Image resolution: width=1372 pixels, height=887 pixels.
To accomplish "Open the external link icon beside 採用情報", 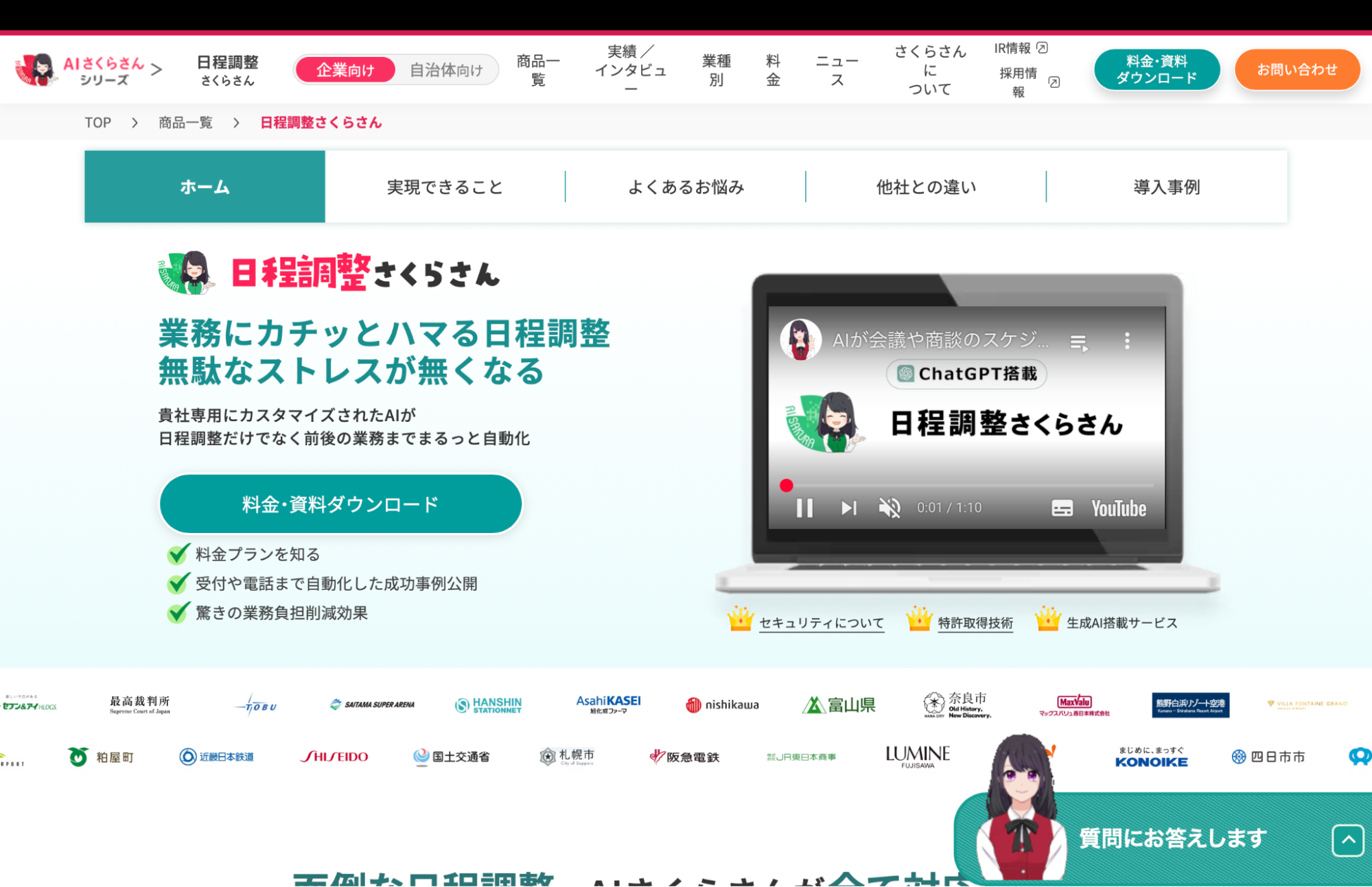I will pyautogui.click(x=1054, y=81).
